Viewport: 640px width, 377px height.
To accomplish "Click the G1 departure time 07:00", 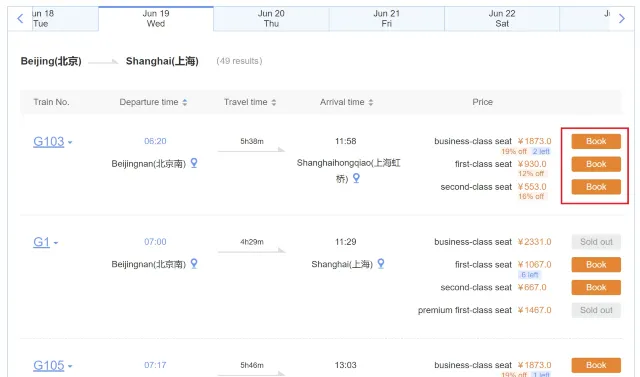I will [x=155, y=242].
